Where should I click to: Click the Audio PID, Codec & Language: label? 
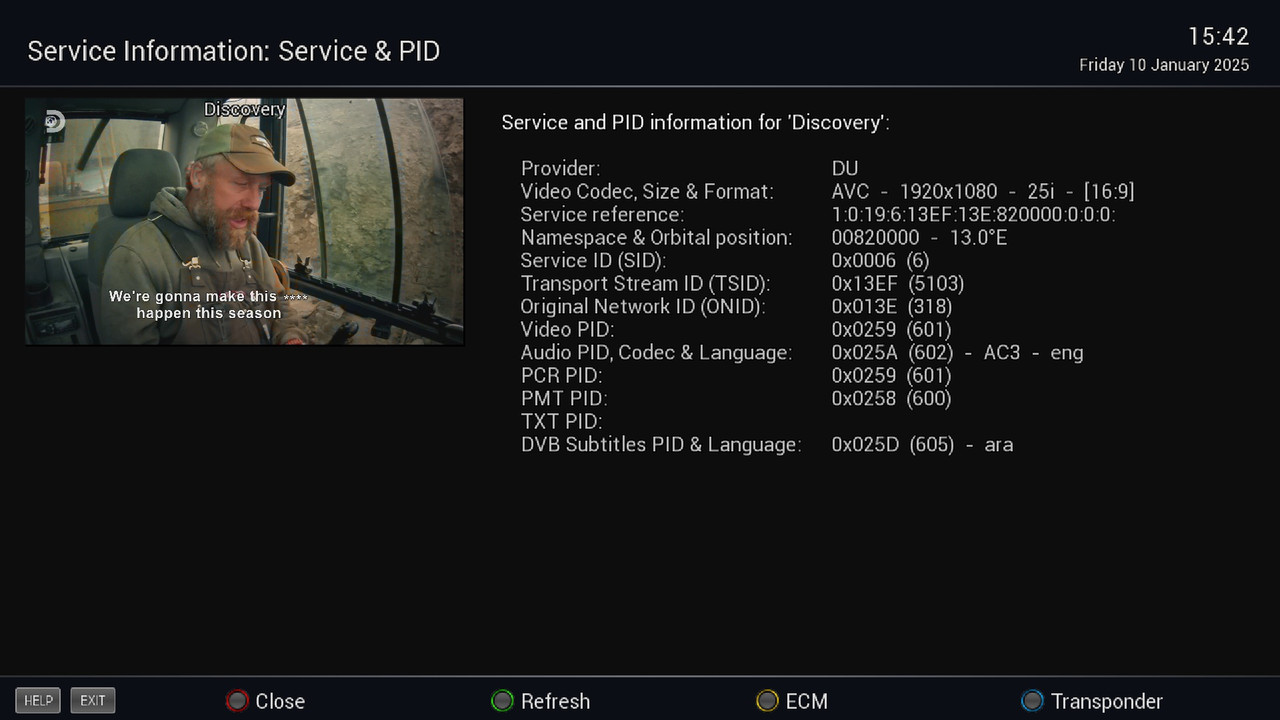pos(656,352)
